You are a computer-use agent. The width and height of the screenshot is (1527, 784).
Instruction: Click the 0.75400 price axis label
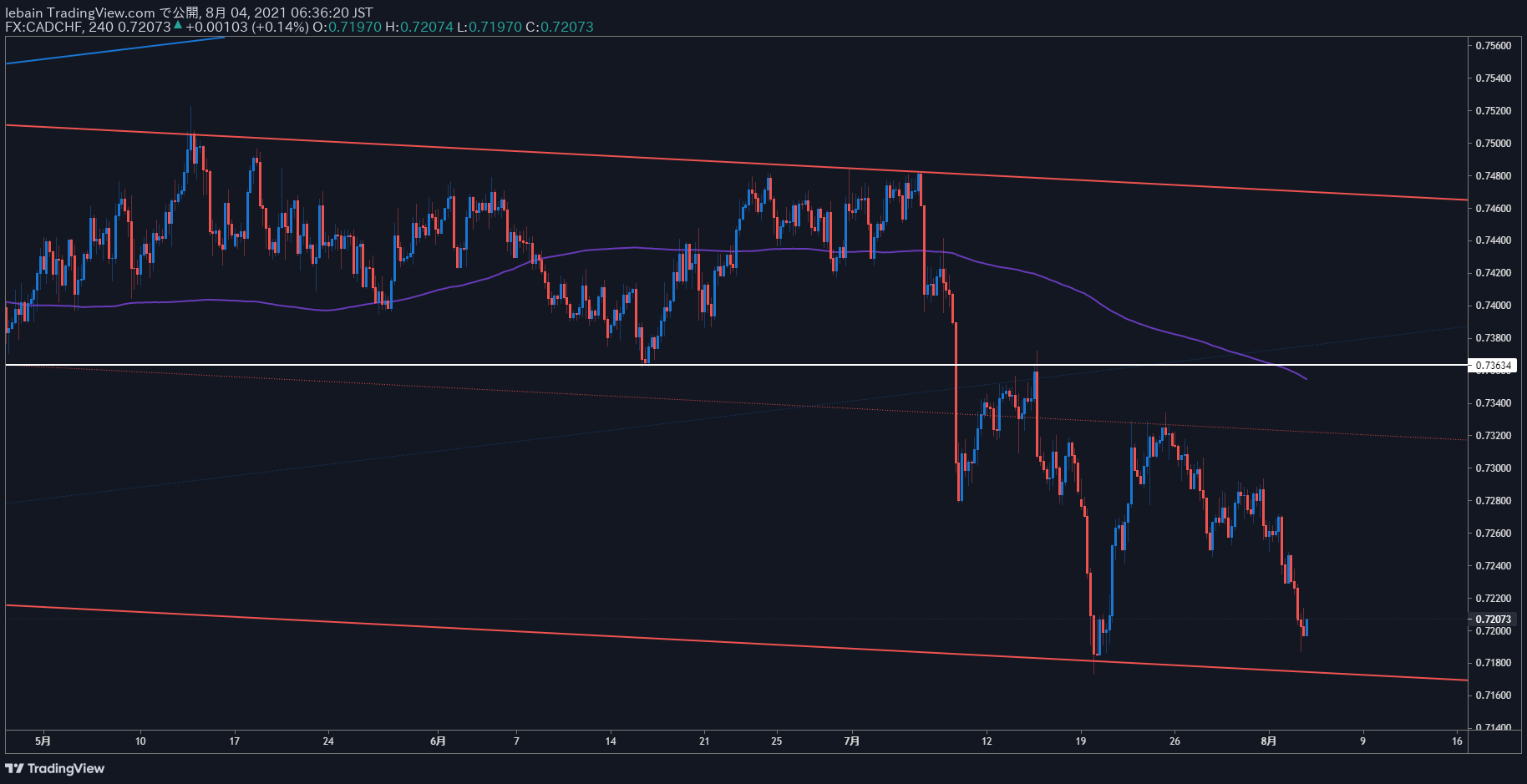click(x=1494, y=78)
